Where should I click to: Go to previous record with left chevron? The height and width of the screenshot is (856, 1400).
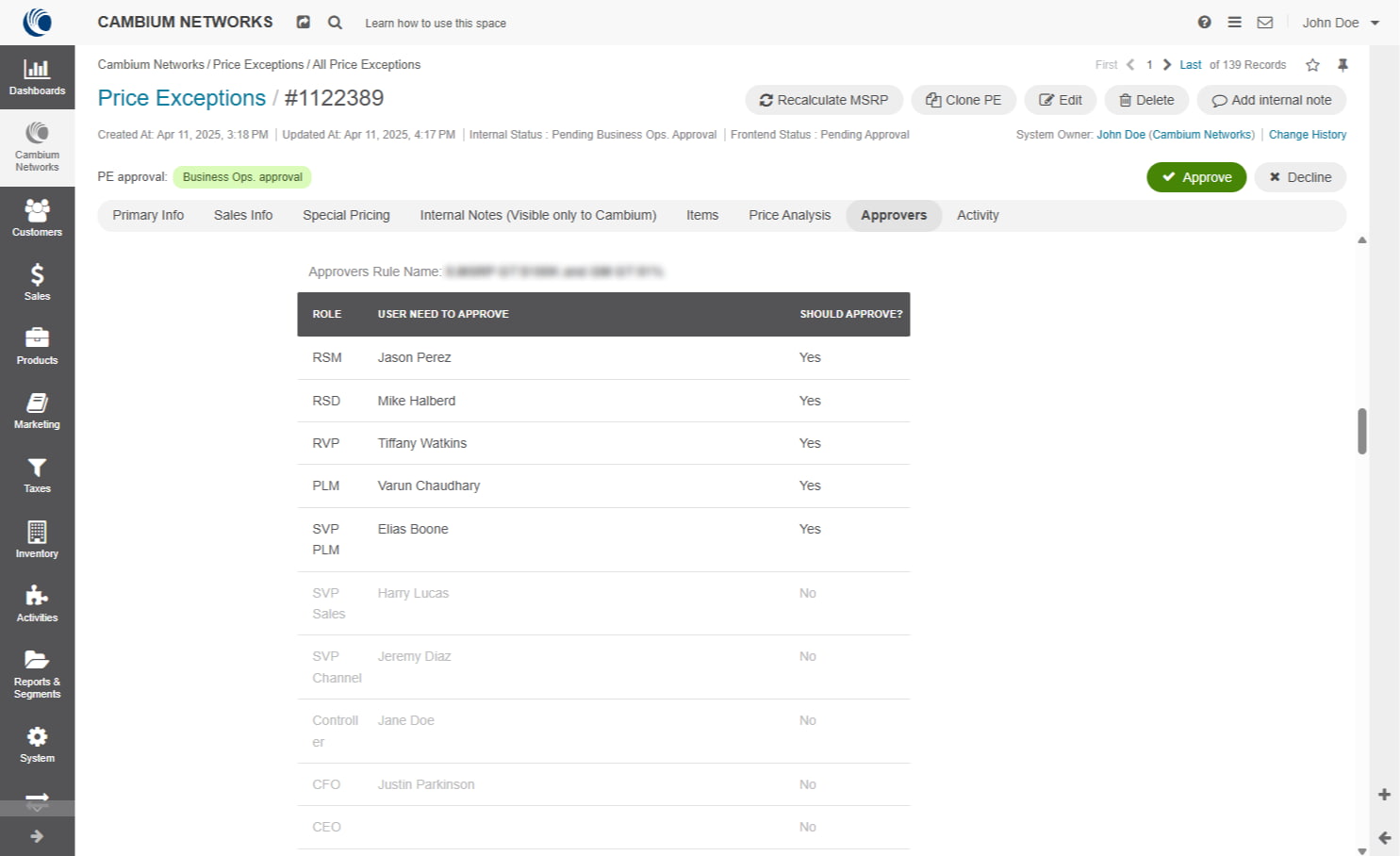tap(1129, 64)
